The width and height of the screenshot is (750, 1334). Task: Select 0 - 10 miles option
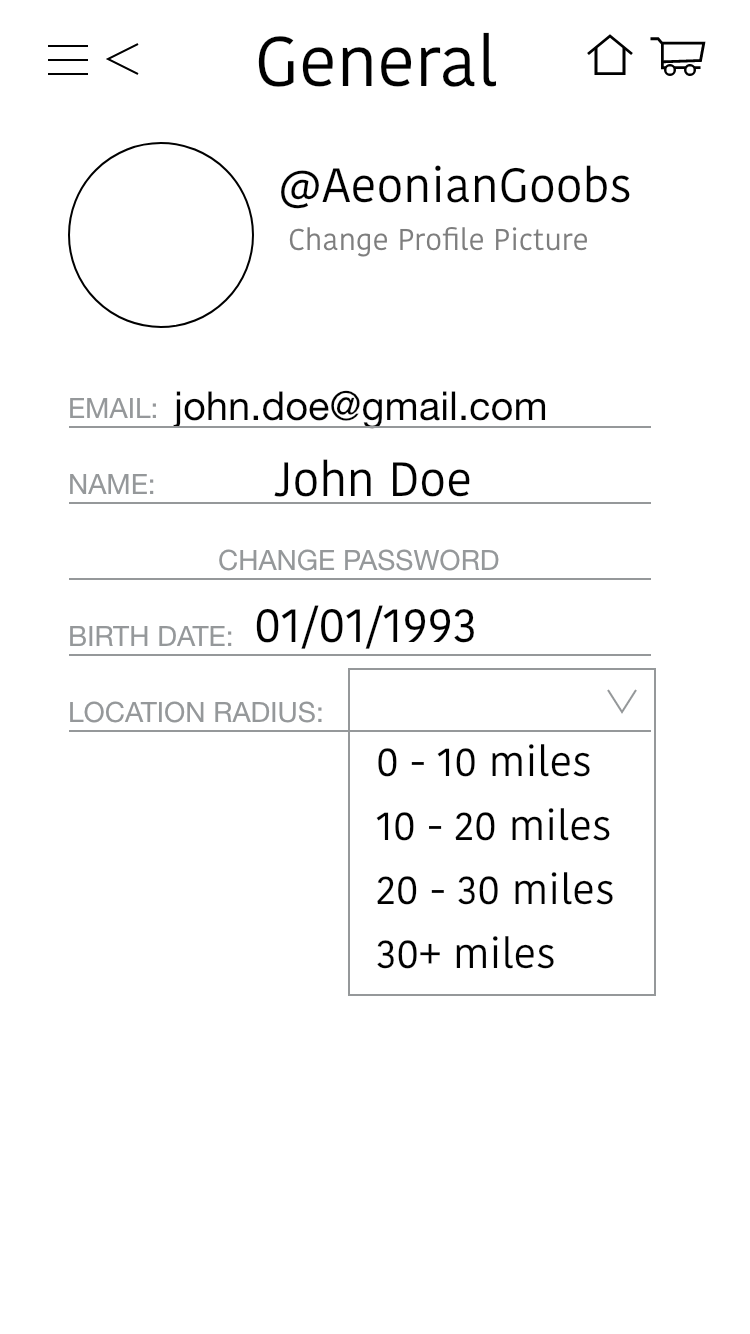[484, 763]
